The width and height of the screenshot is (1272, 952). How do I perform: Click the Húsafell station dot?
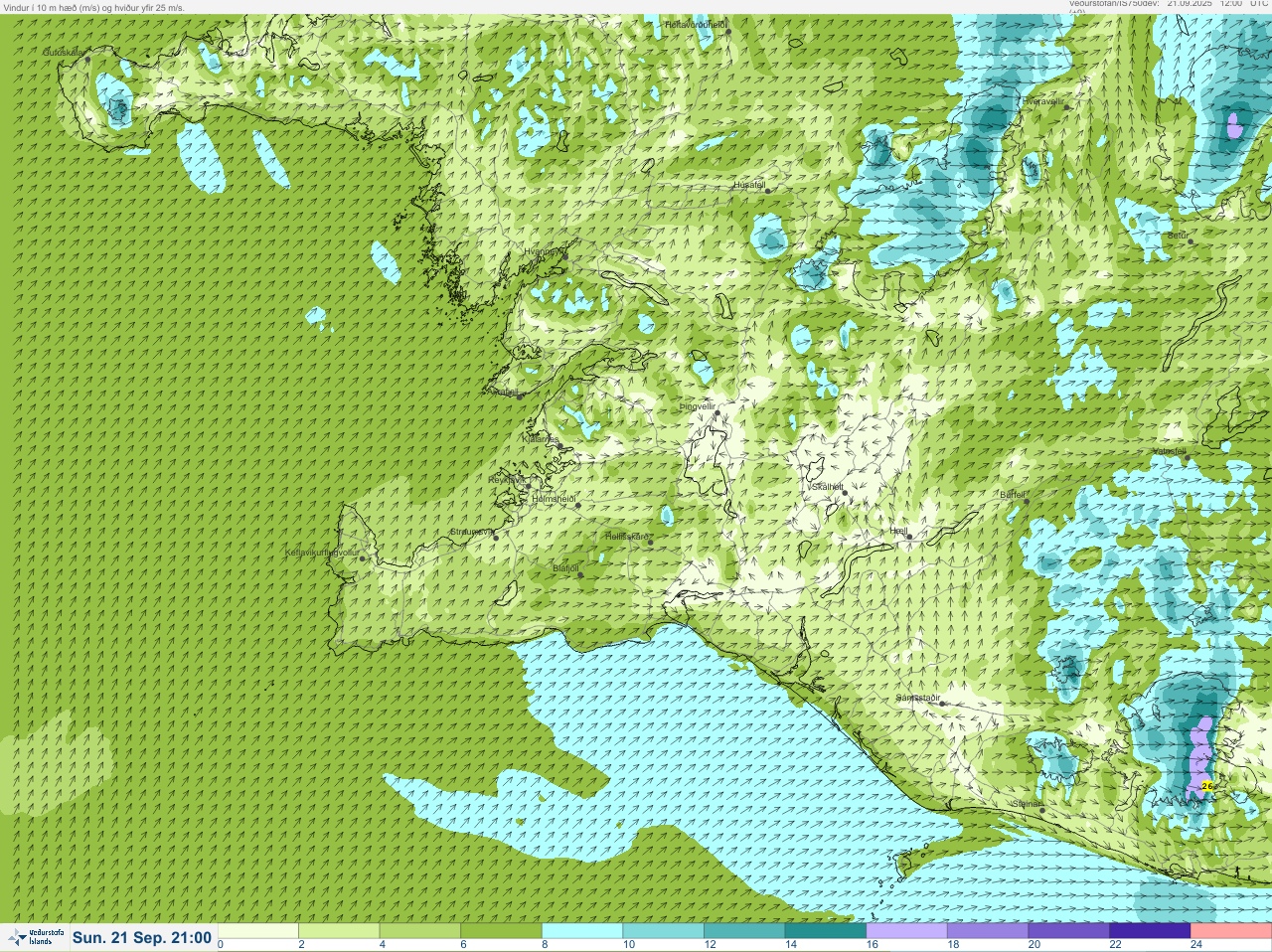point(767,191)
